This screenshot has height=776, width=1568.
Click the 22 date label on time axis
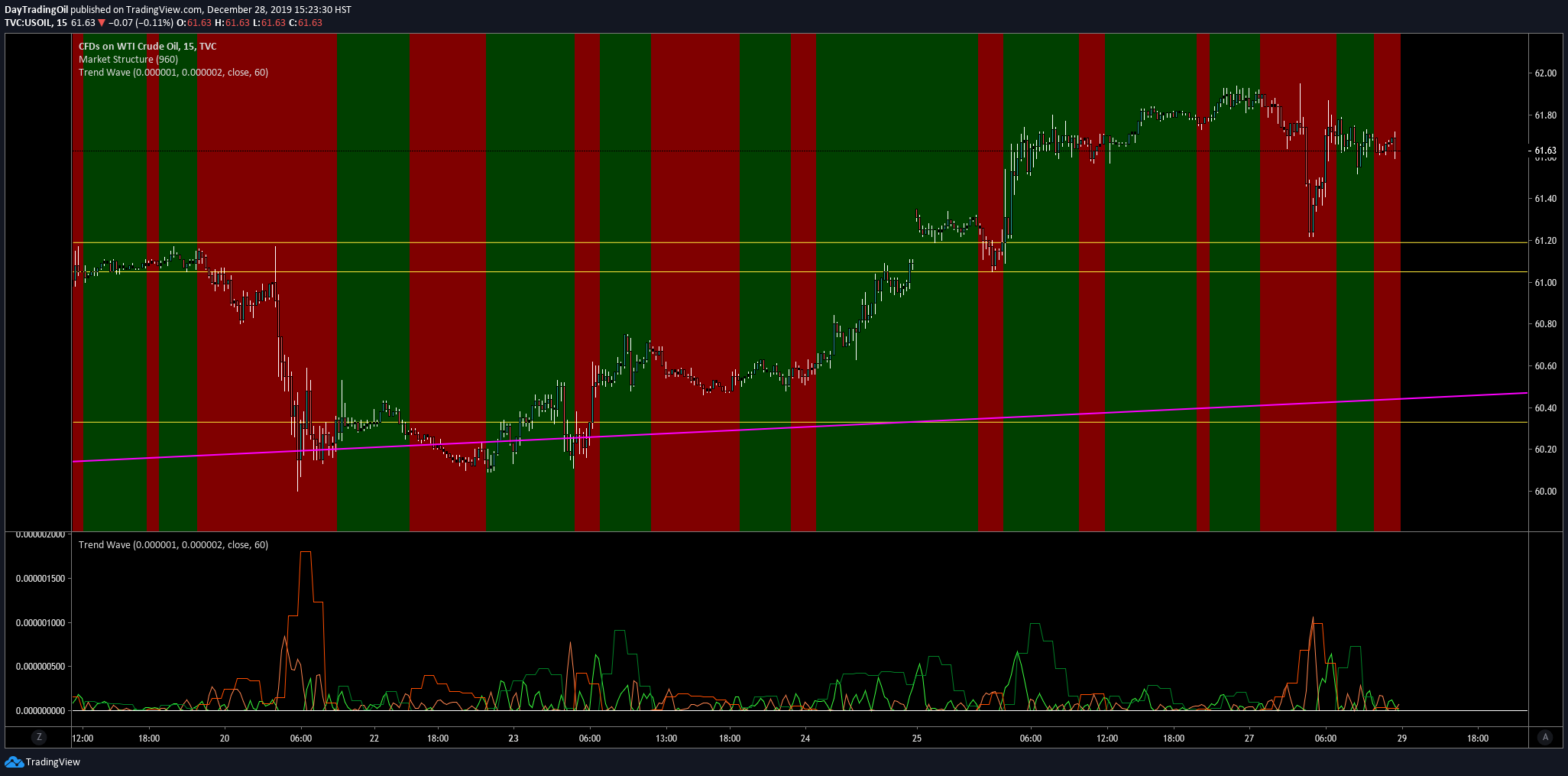(x=374, y=739)
